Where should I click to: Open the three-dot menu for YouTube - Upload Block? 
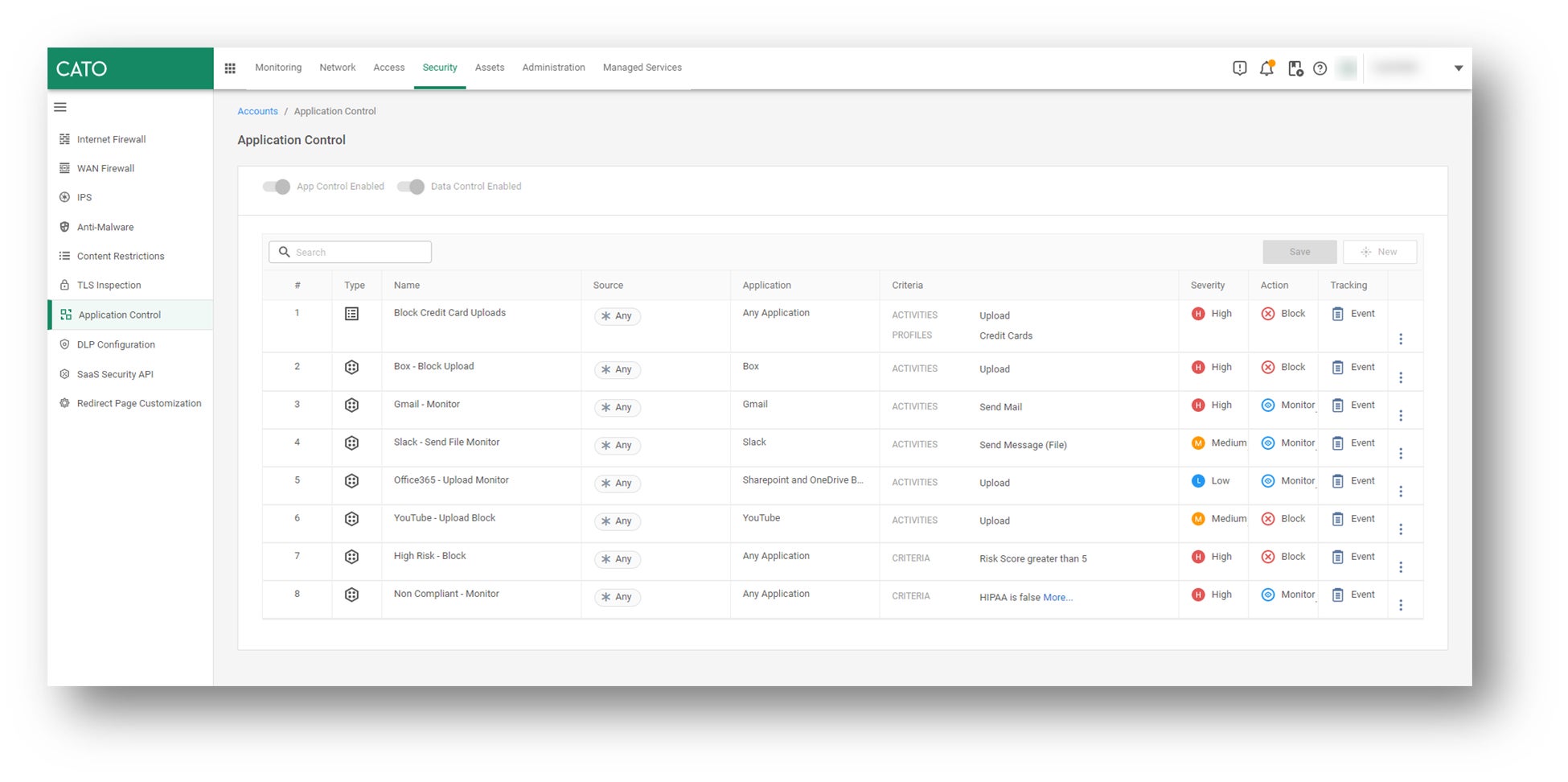(x=1401, y=529)
